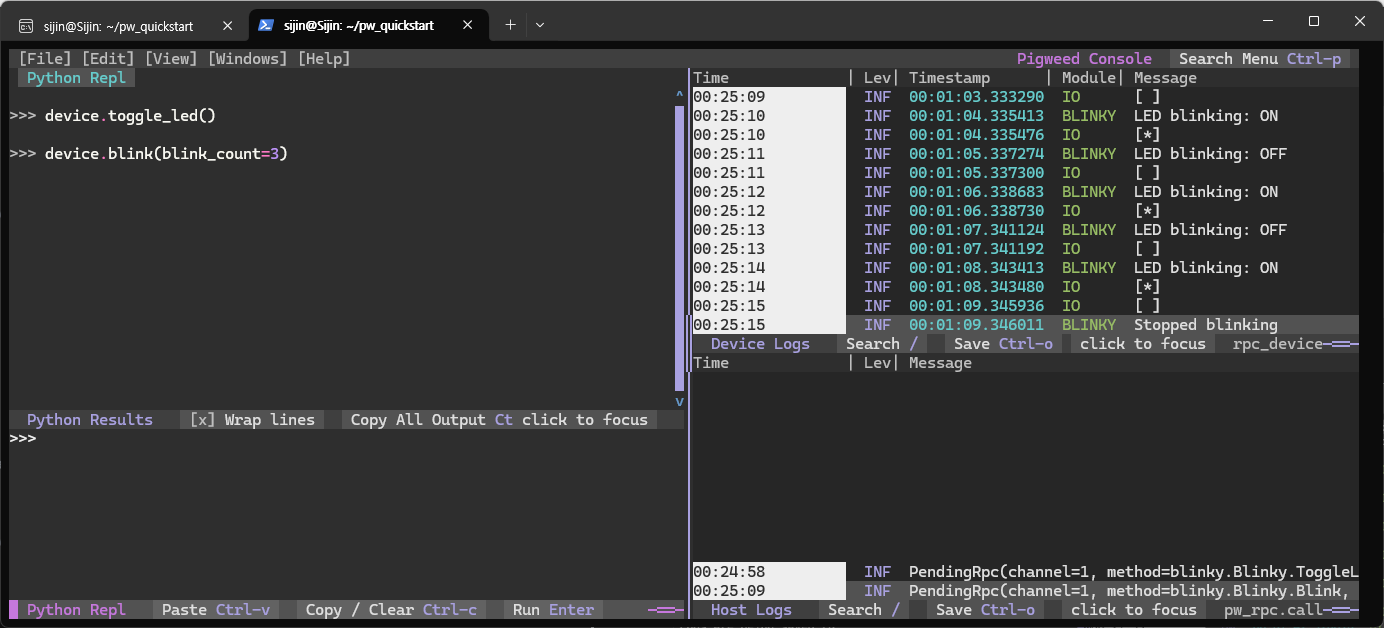1384x628 pixels.
Task: Close the first terminal tab
Action: pos(228,26)
